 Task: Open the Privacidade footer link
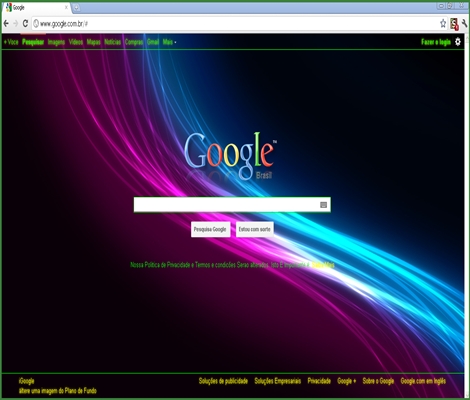(319, 381)
